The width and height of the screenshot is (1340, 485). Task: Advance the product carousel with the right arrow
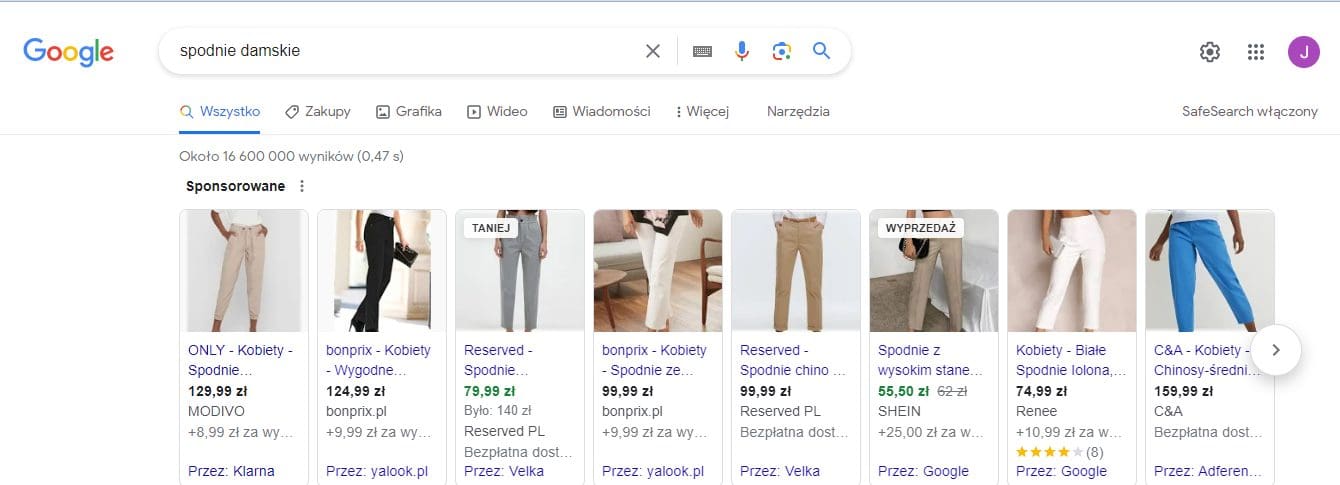click(1275, 350)
